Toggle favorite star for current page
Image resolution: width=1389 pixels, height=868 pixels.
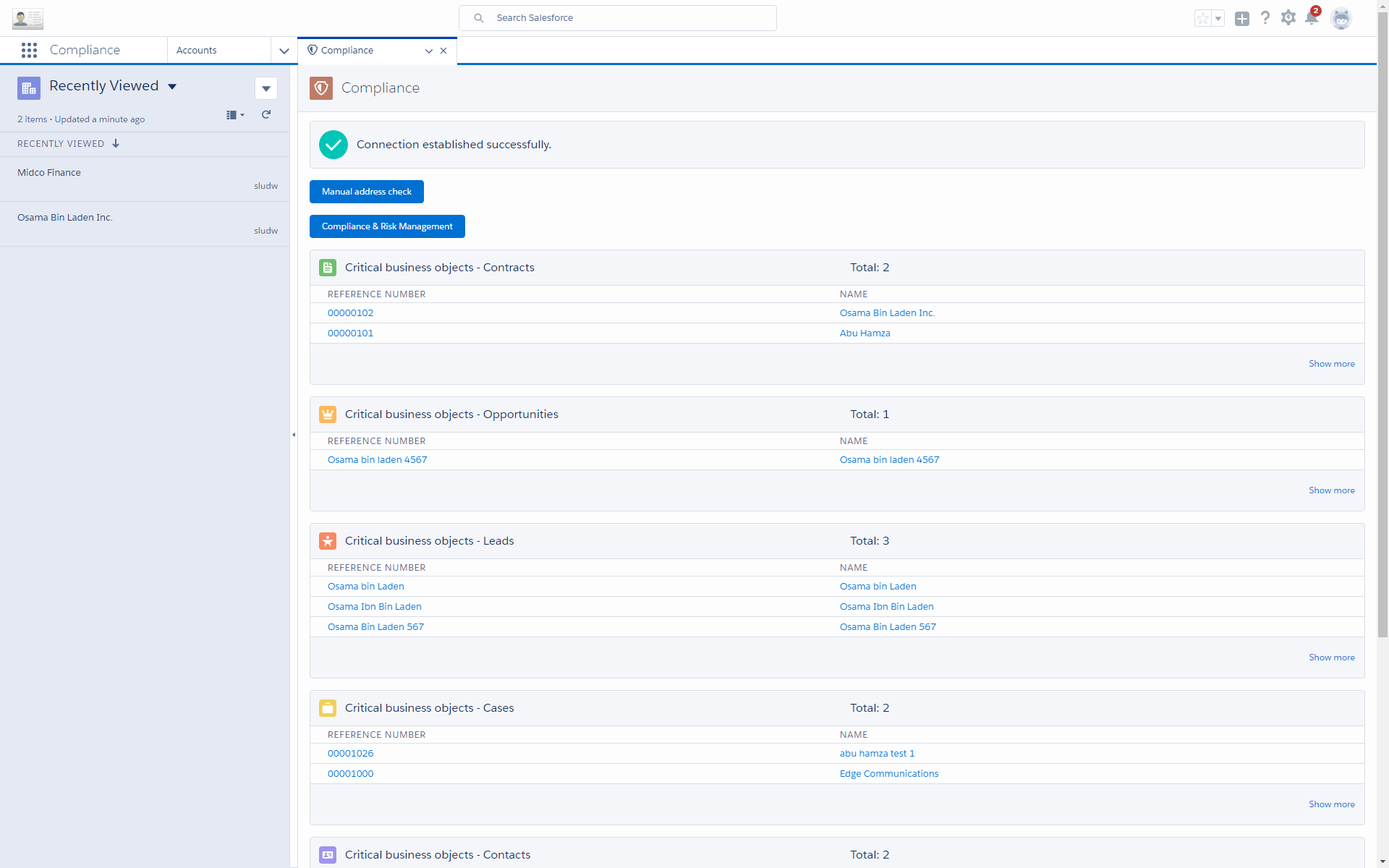click(x=1203, y=18)
